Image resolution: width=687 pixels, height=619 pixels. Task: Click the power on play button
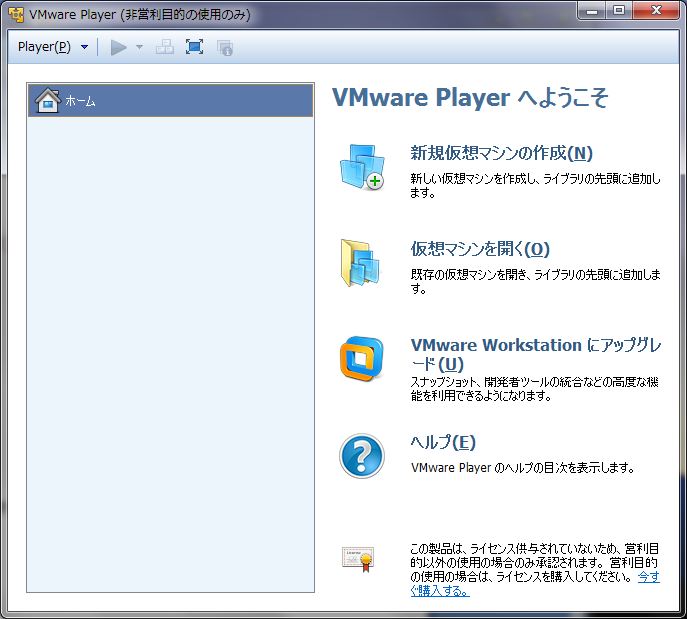118,47
